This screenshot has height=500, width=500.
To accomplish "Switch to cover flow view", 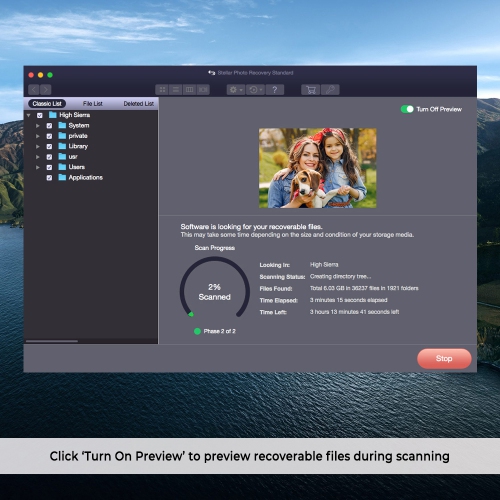I will 203,90.
